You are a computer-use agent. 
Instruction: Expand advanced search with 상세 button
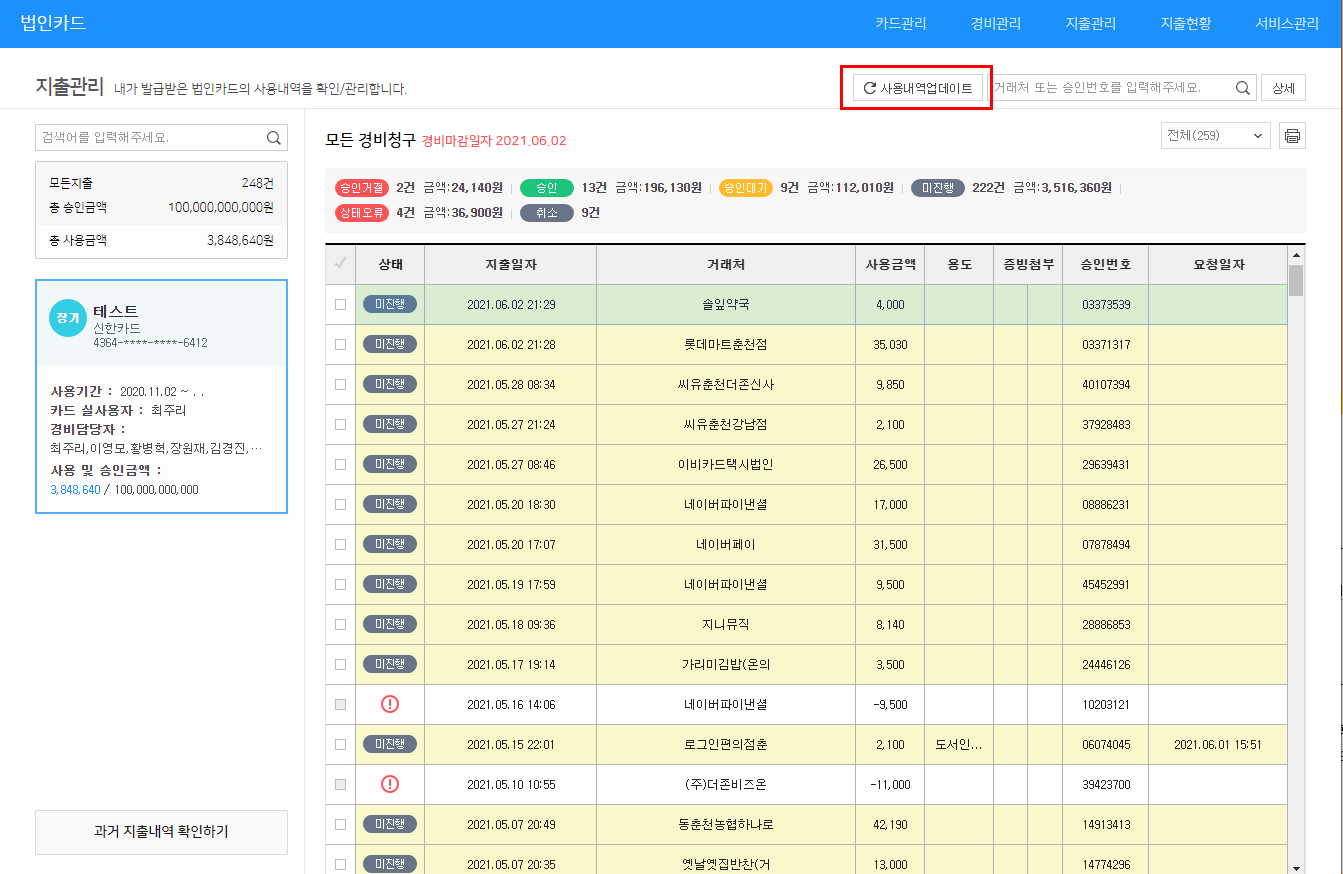(1283, 88)
